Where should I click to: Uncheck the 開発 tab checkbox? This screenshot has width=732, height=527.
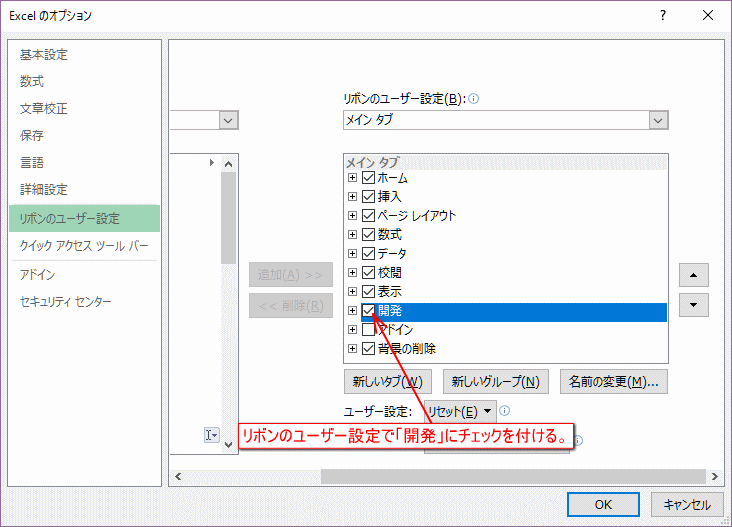tap(368, 310)
